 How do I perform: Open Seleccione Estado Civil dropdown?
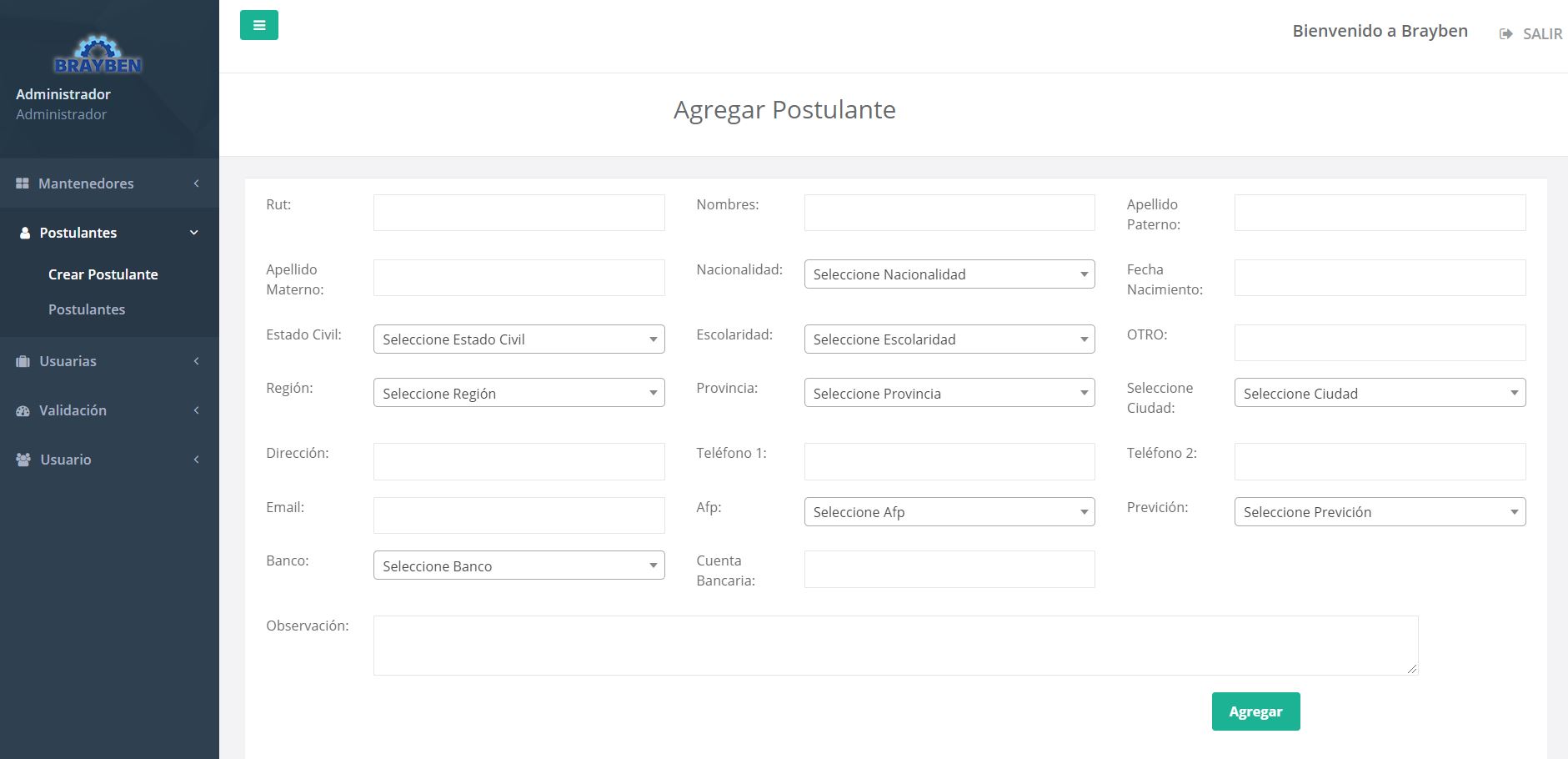pos(519,339)
